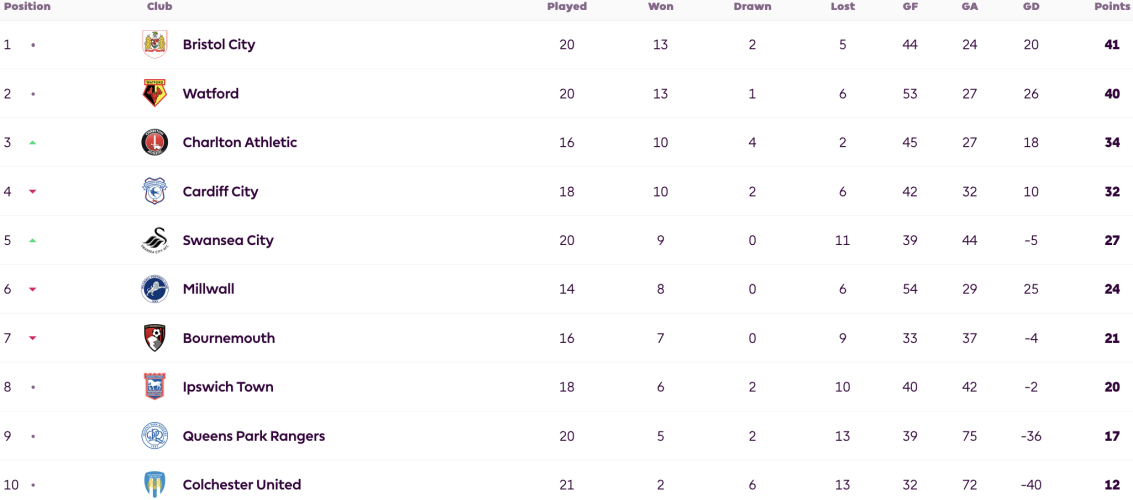Open the Millwall club name link
The height and width of the screenshot is (500, 1133).
click(209, 289)
